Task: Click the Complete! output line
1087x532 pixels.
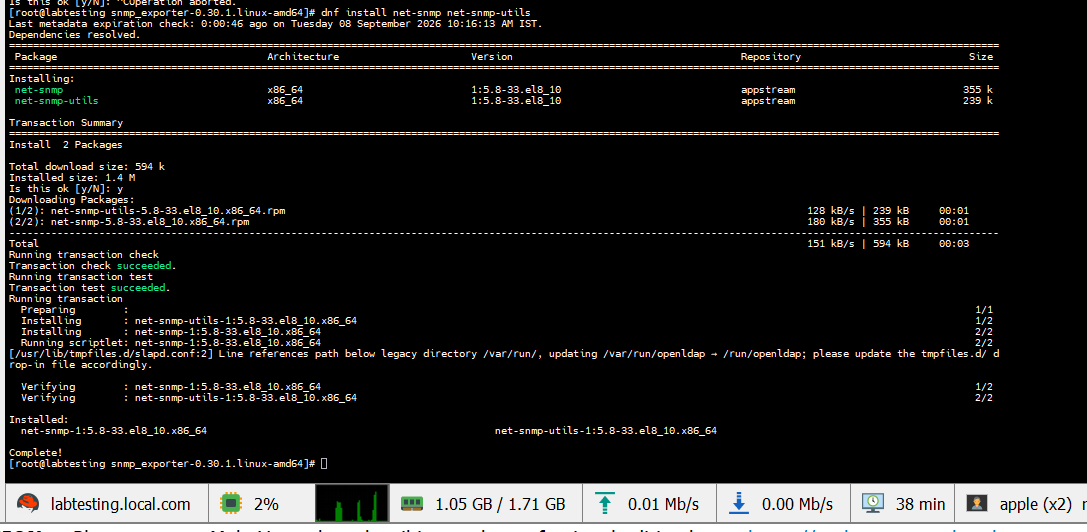Action: tap(36, 452)
